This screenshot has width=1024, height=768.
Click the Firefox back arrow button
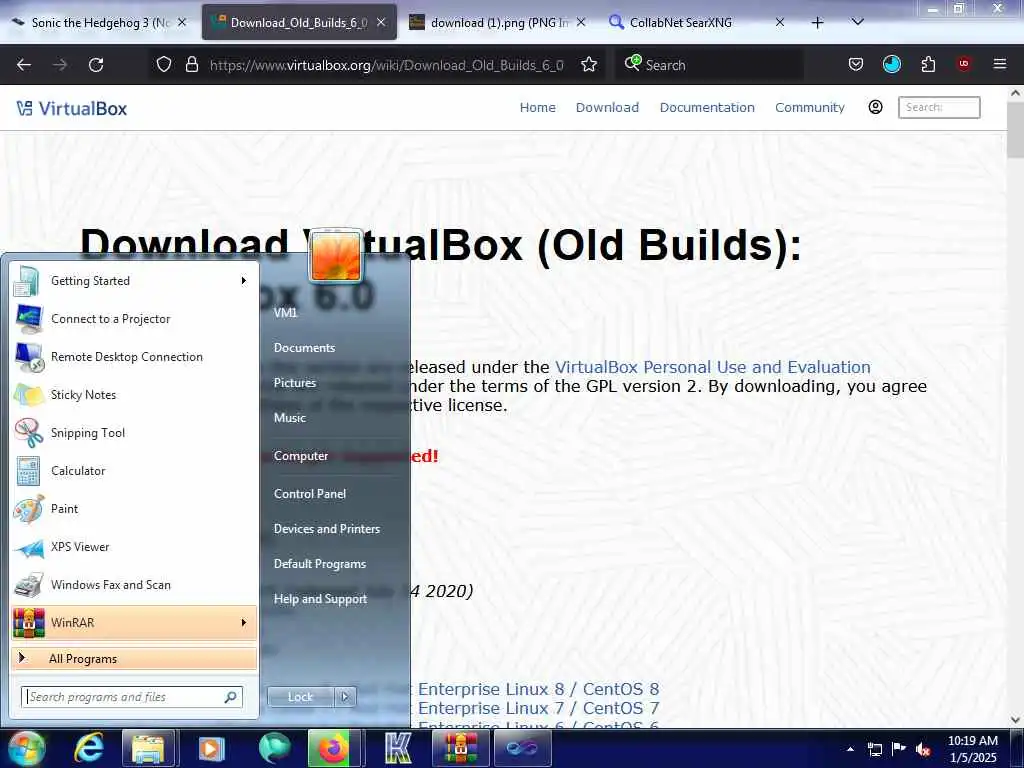24,65
